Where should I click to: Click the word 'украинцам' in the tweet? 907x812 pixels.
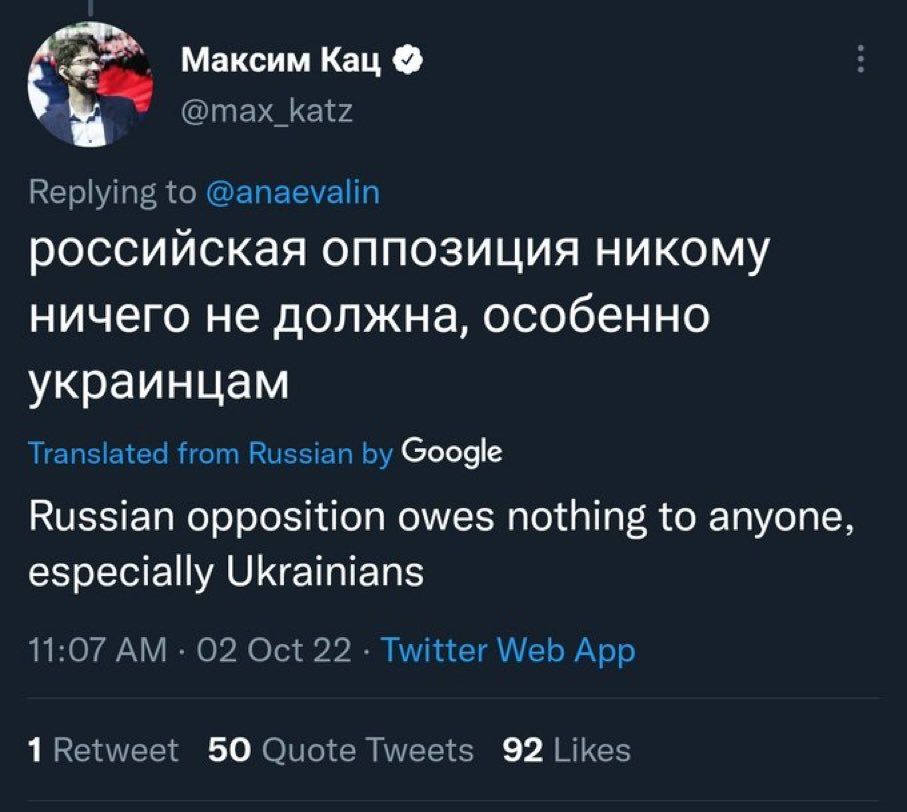pyautogui.click(x=157, y=382)
